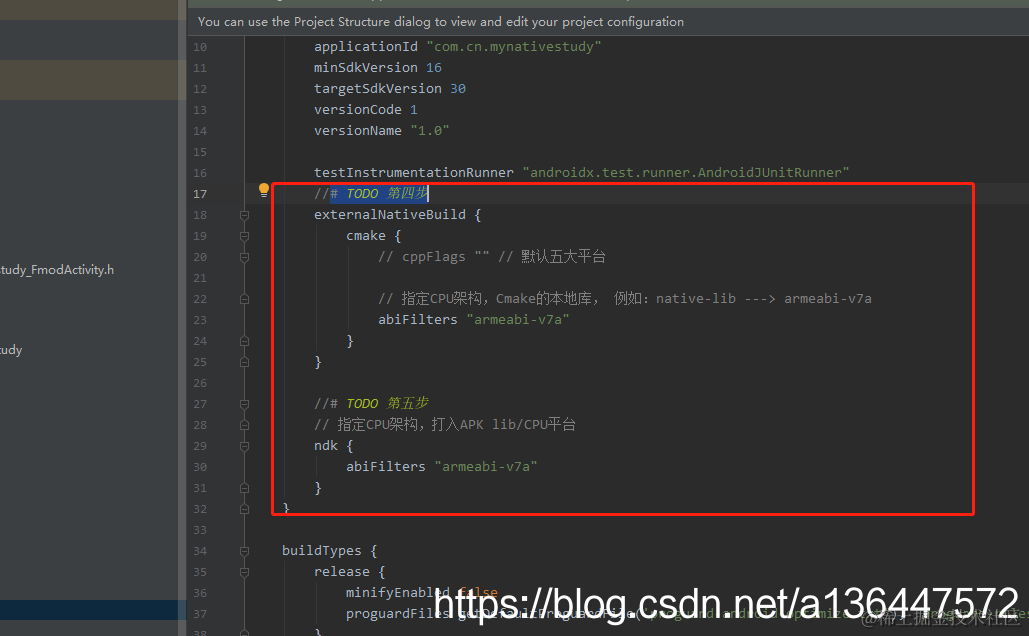Collapse the buildTypes block fold marker on line 34
Viewport: 1029px width, 636px height.
[244, 551]
